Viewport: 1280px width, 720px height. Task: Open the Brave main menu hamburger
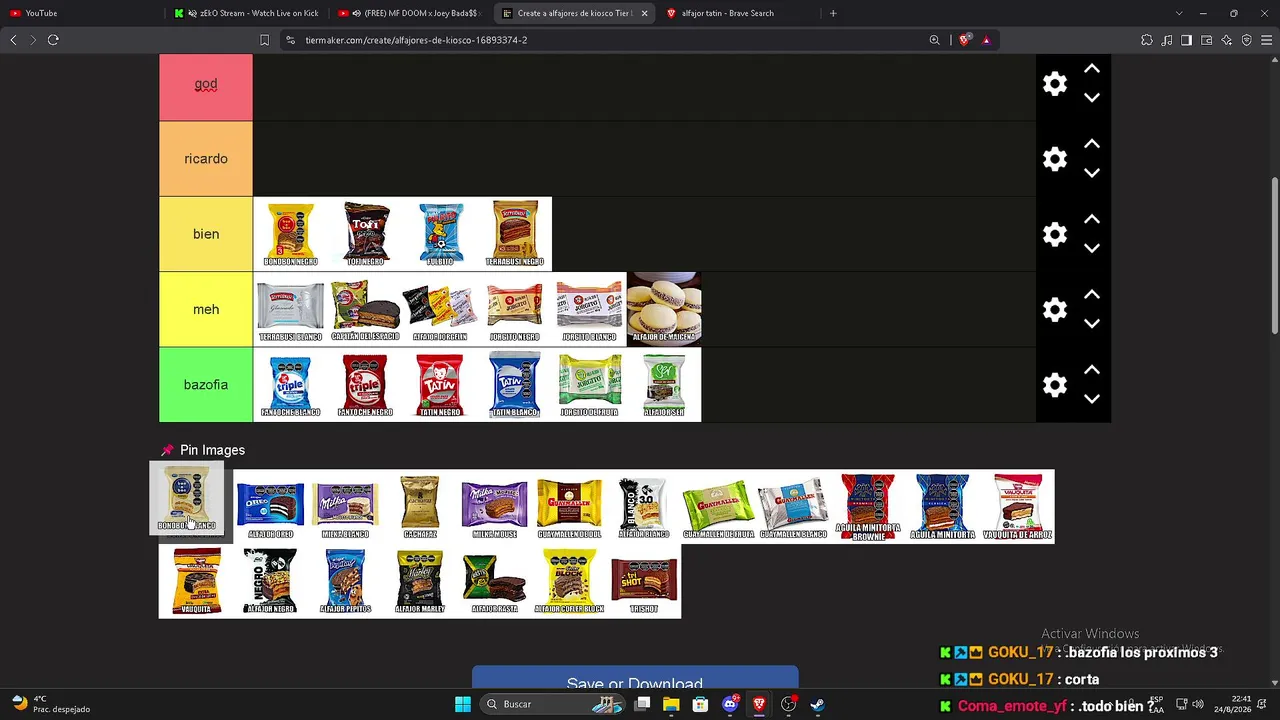[x=1266, y=40]
